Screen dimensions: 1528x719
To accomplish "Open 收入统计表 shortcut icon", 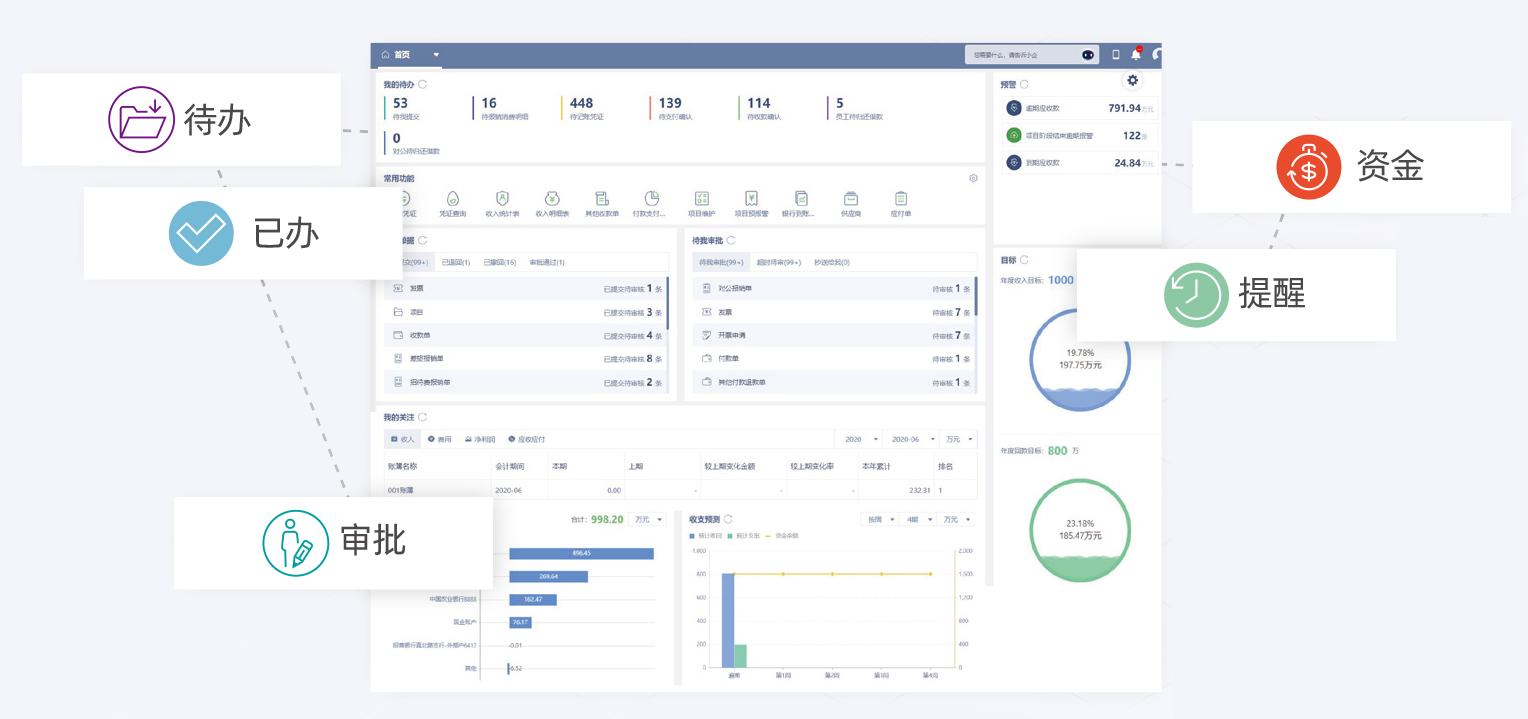I will [x=502, y=198].
